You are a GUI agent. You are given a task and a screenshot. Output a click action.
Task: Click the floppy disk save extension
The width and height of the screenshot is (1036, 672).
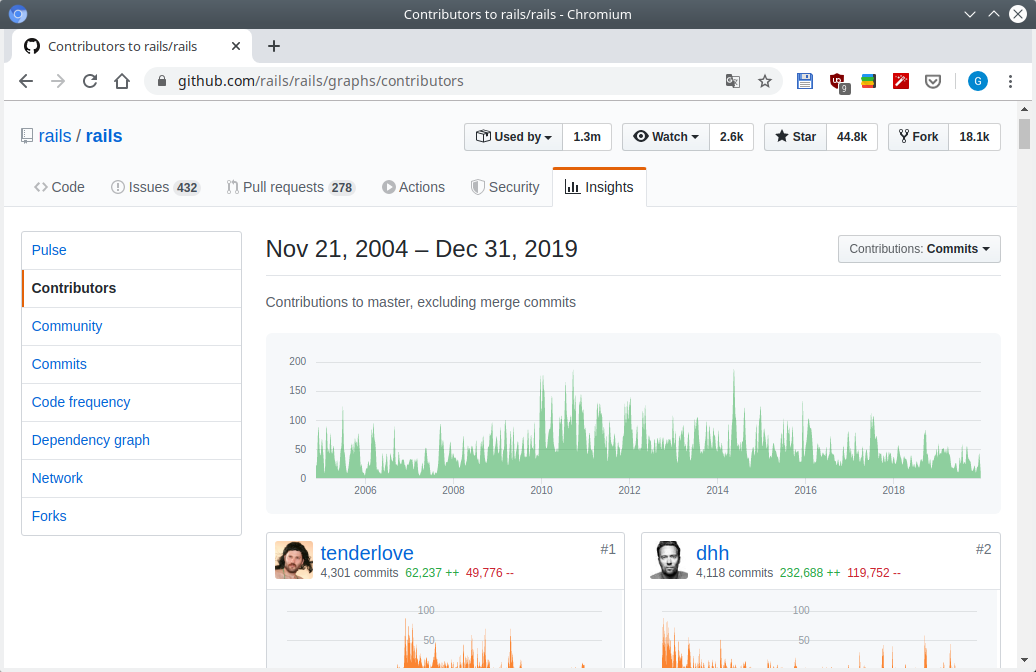(x=805, y=81)
